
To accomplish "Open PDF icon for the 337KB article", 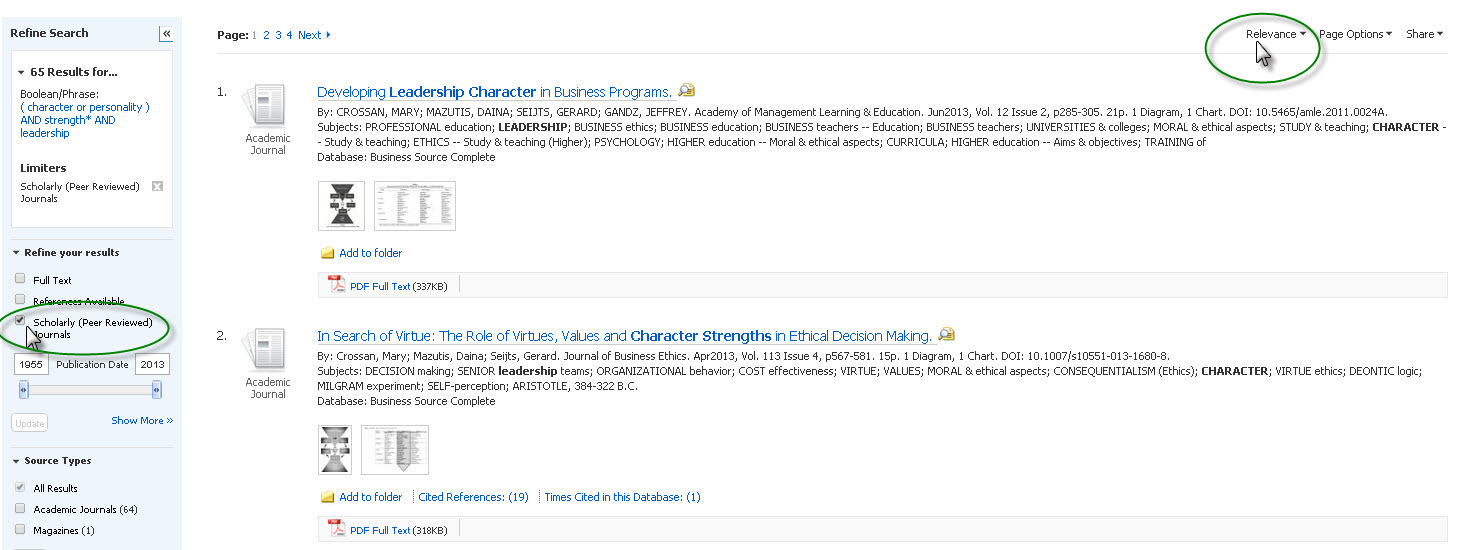I will [336, 286].
